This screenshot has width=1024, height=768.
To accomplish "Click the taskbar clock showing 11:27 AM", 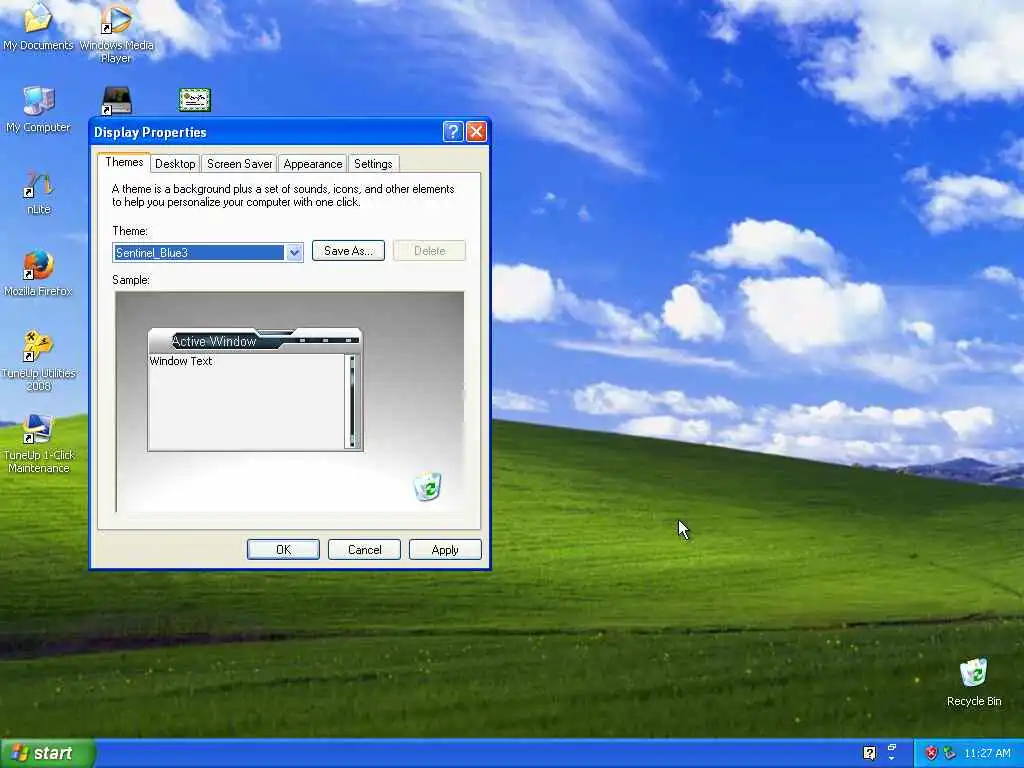I will pos(987,753).
